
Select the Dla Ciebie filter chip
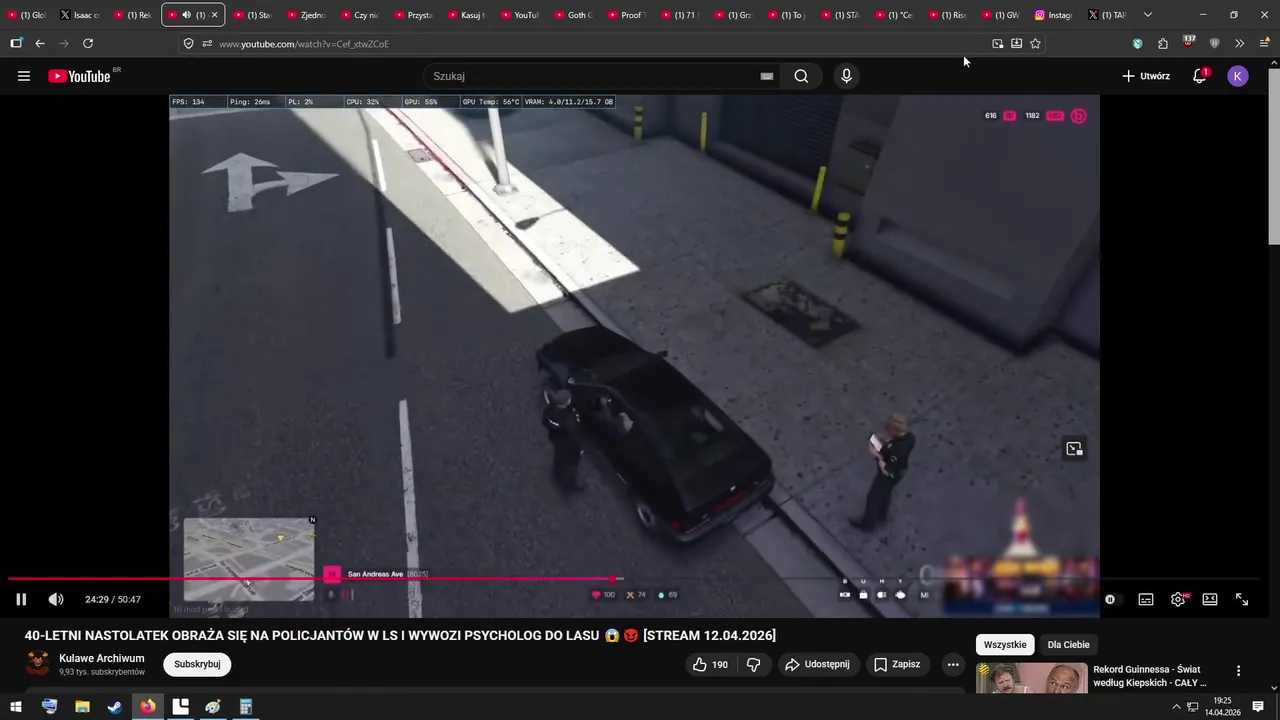1069,645
